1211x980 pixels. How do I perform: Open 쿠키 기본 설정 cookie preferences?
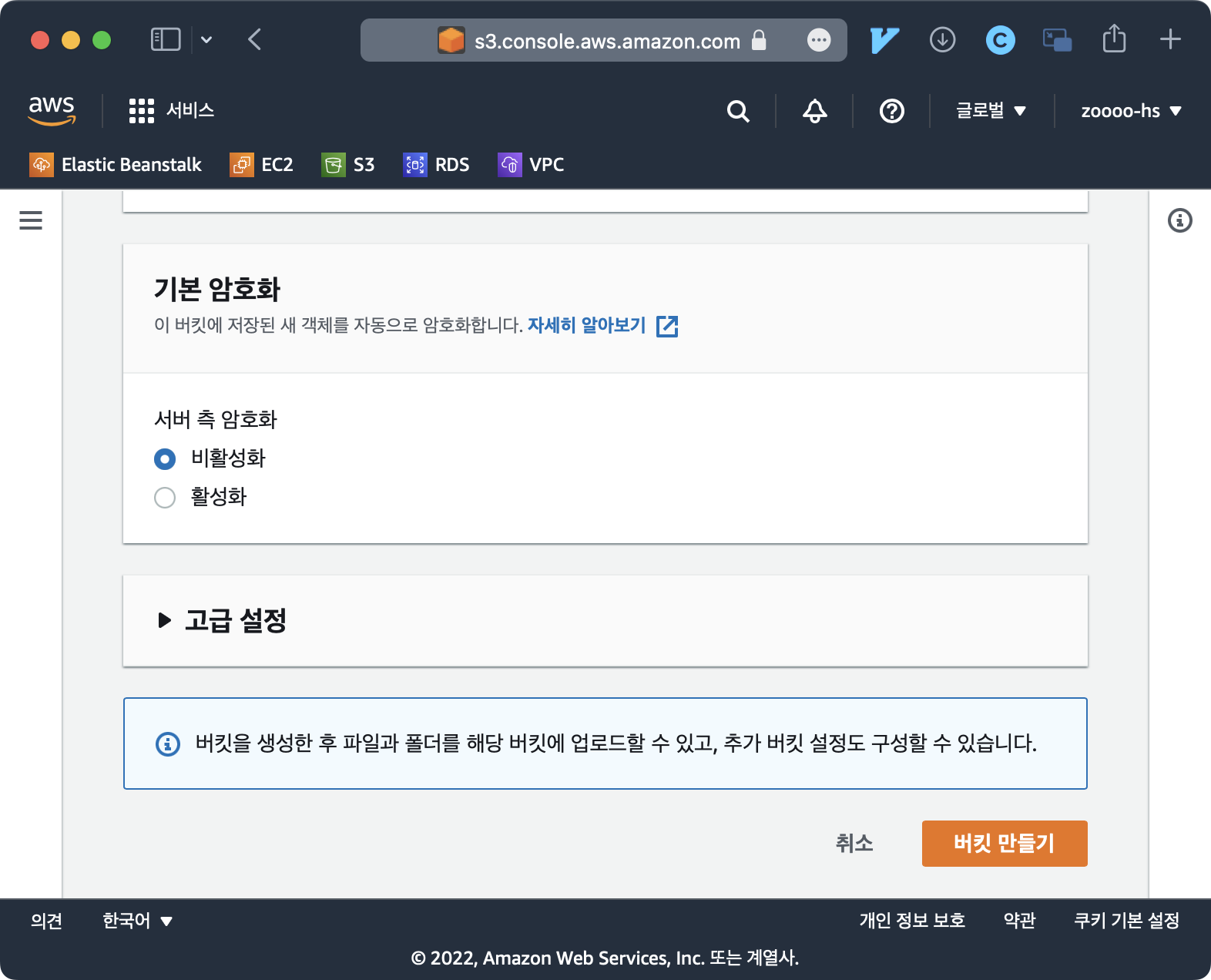tap(1126, 921)
